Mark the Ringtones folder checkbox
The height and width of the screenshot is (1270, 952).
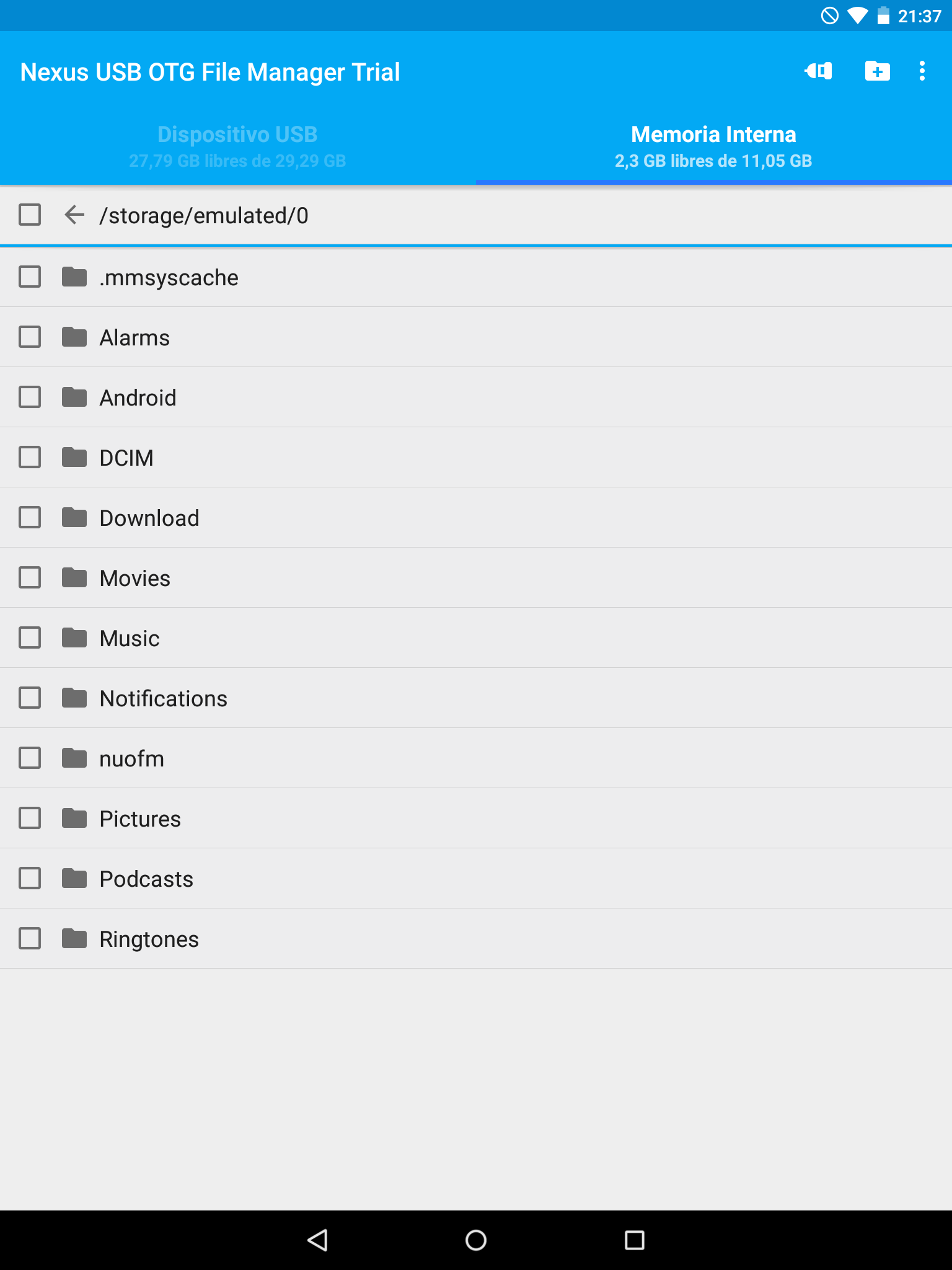(30, 939)
